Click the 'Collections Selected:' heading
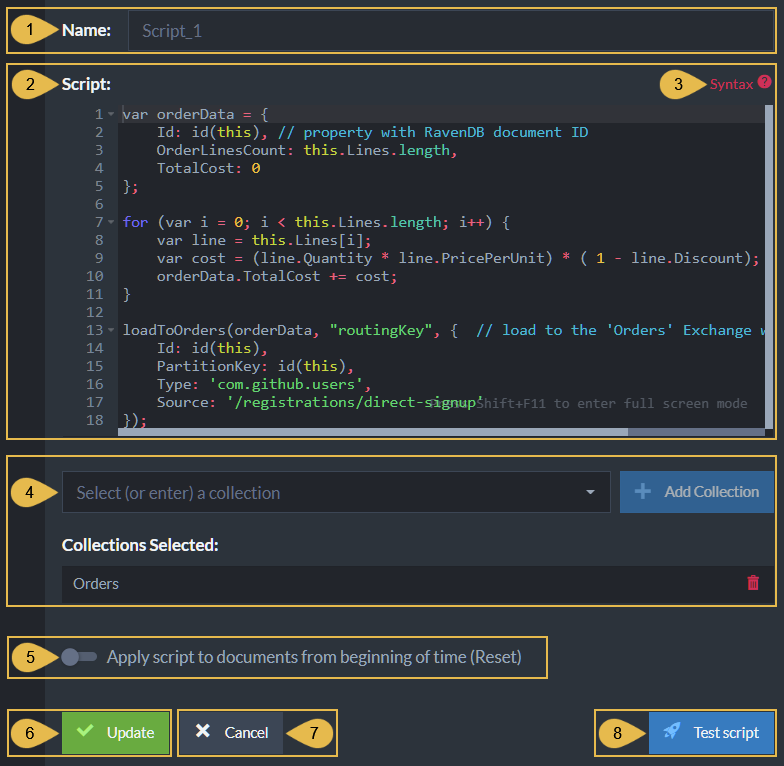Screen dimensions: 784x766 [140, 545]
